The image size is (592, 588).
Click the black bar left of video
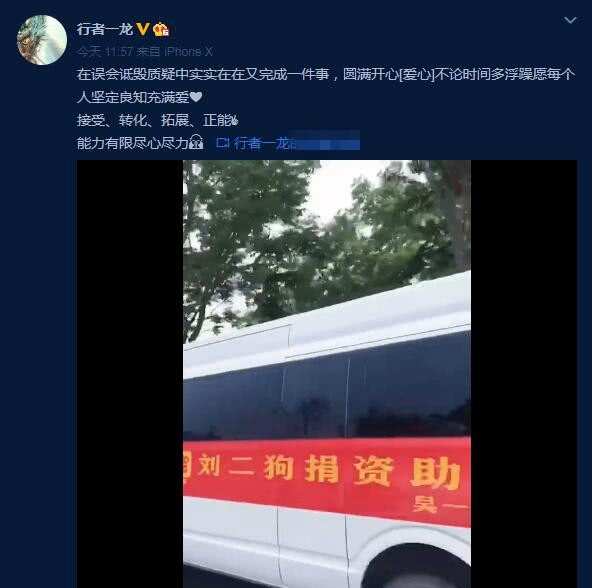pyautogui.click(x=130, y=374)
